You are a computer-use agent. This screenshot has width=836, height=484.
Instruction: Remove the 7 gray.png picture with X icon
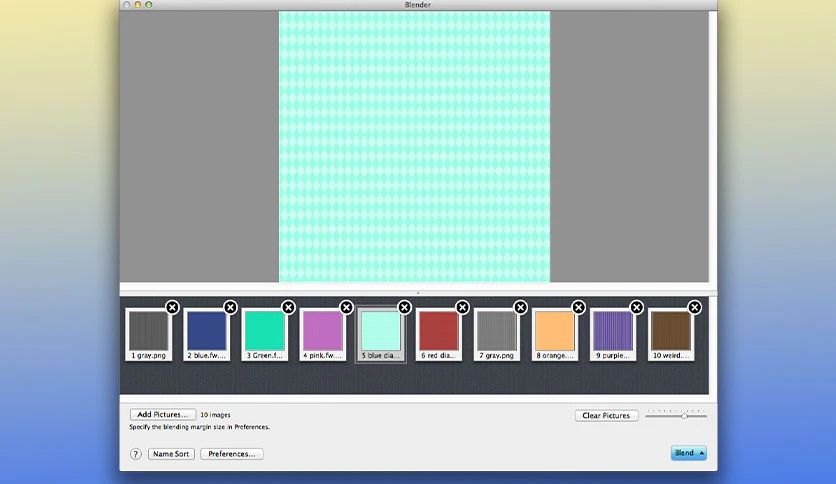(x=520, y=308)
